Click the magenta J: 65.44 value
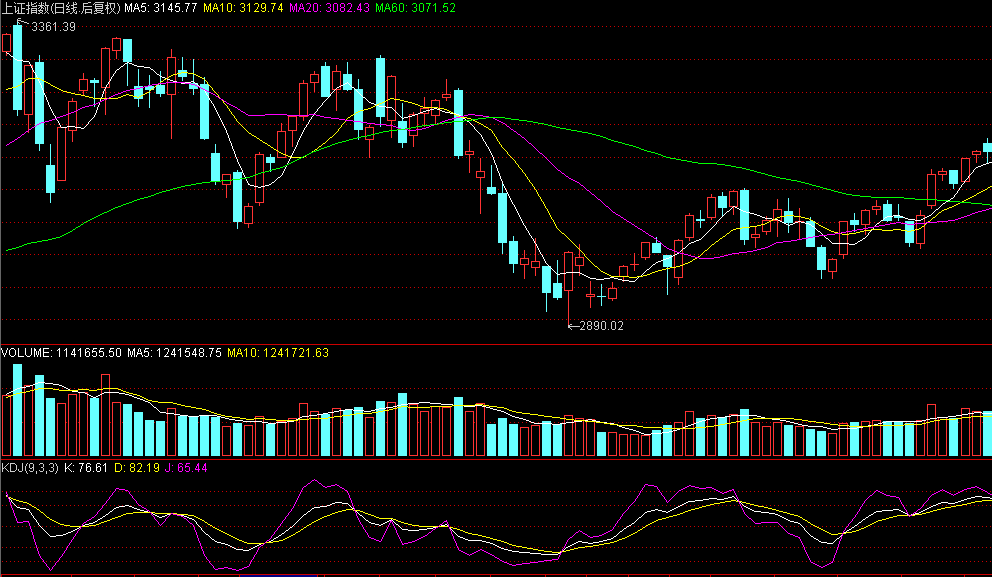Viewport: 992px width, 577px height. [186, 468]
